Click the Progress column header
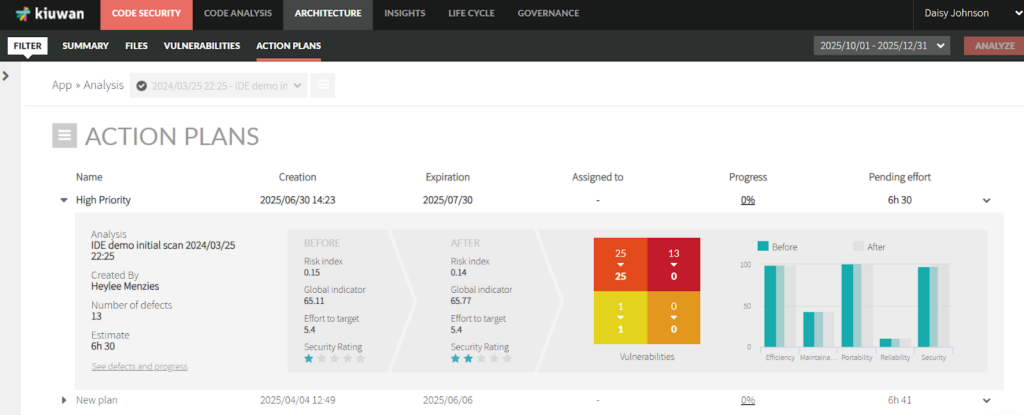This screenshot has width=1024, height=415. [x=748, y=177]
